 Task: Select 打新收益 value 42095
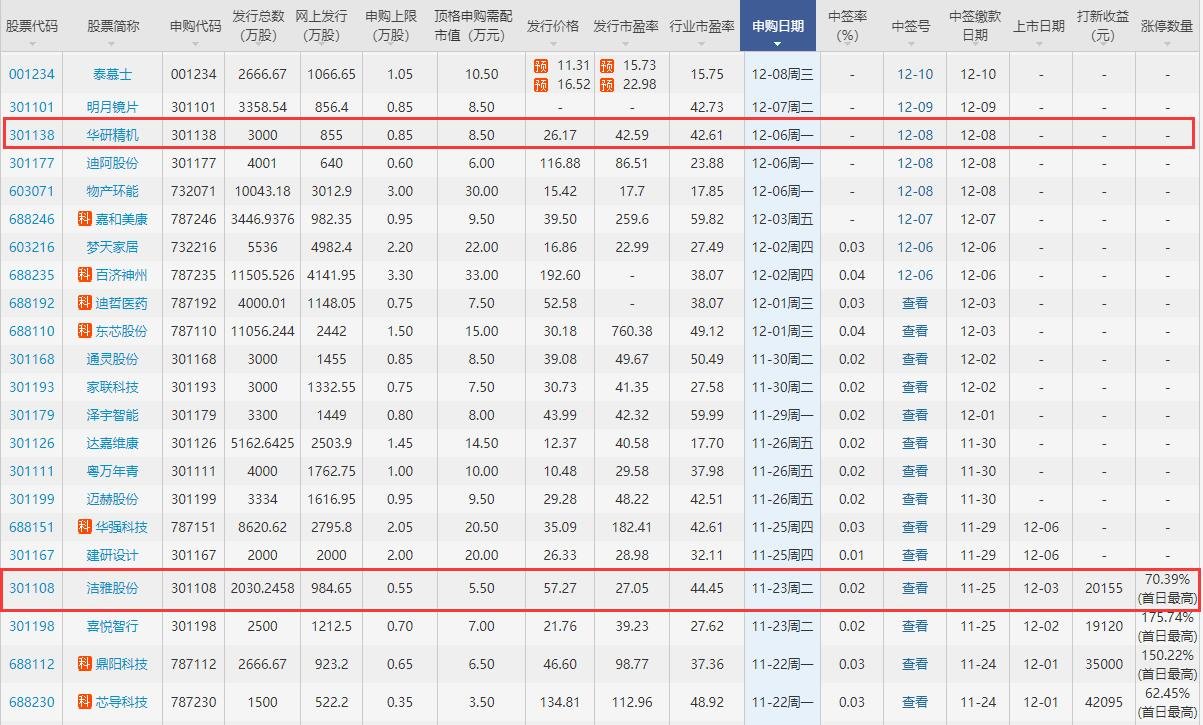click(1103, 702)
